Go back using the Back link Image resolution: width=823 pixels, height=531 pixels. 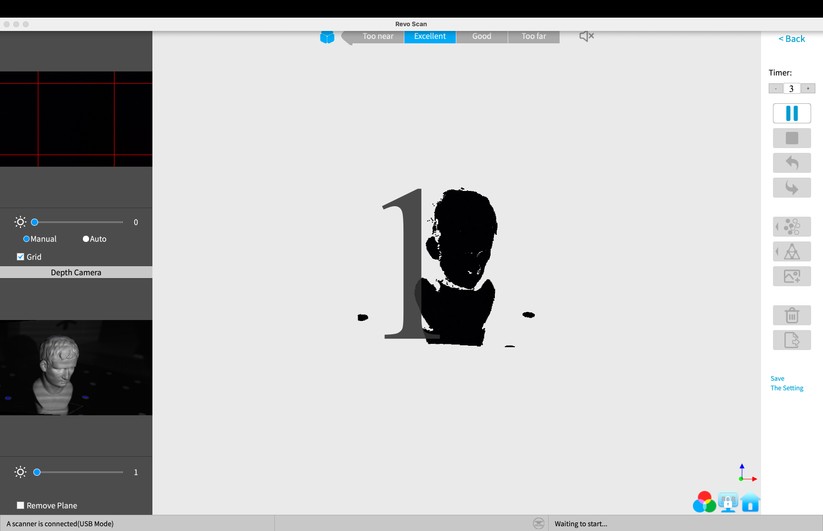791,39
